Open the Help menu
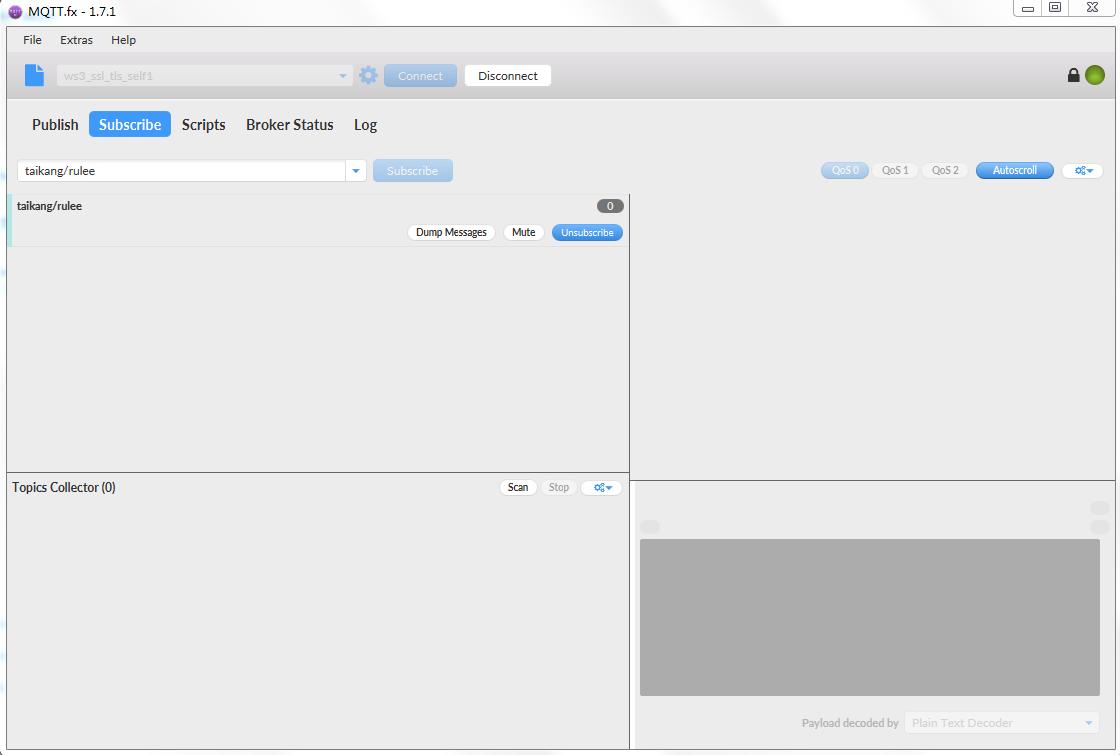The width and height of the screenshot is (1120, 755). pos(124,40)
